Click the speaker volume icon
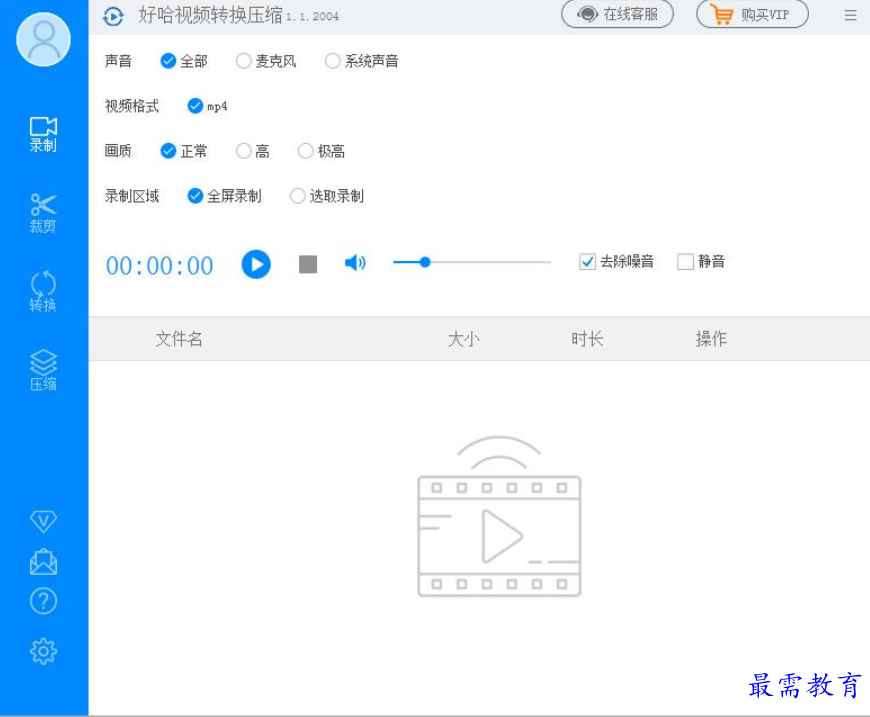870x717 pixels. [355, 263]
